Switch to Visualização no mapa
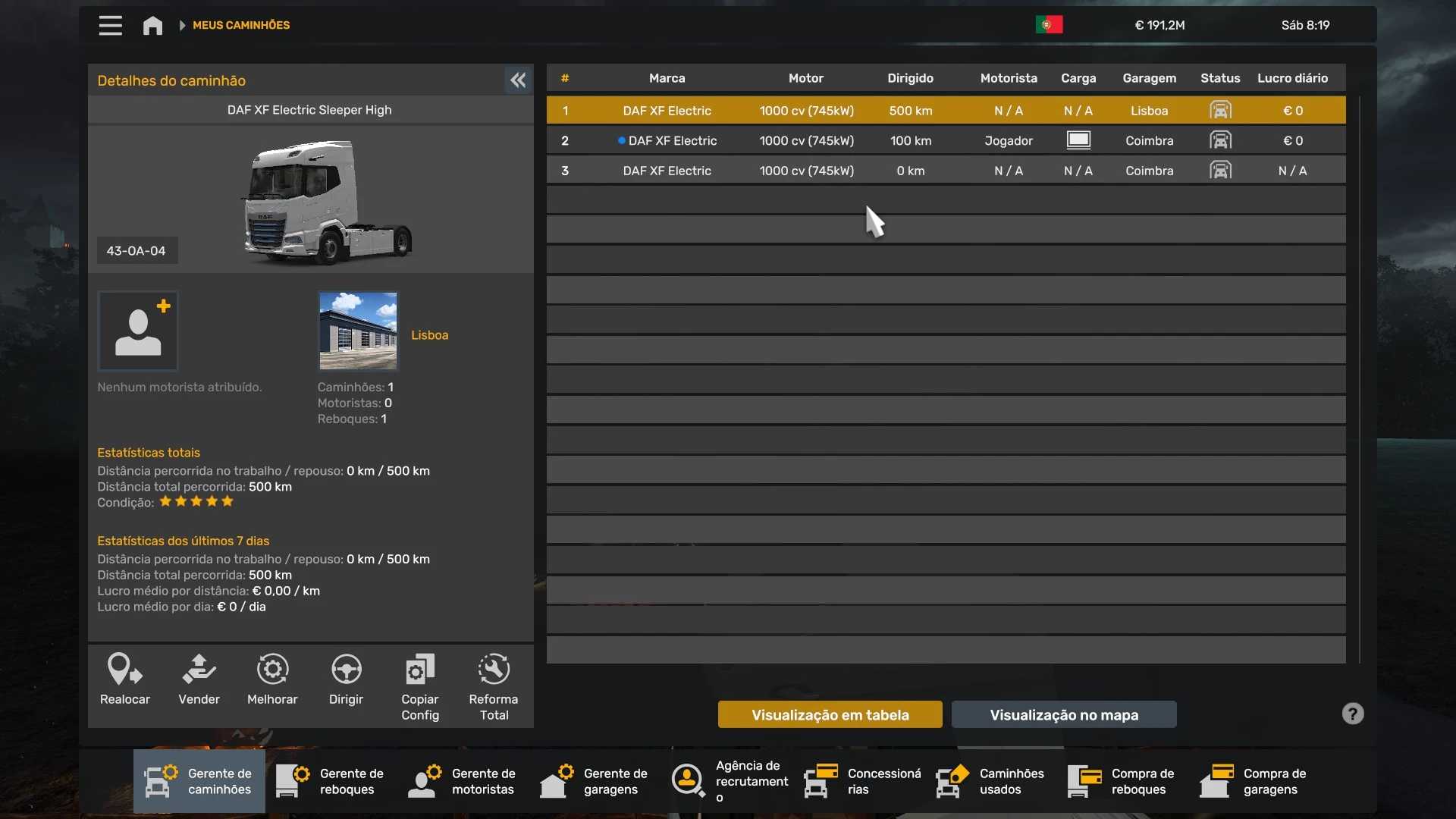This screenshot has width=1456, height=819. pos(1064,714)
